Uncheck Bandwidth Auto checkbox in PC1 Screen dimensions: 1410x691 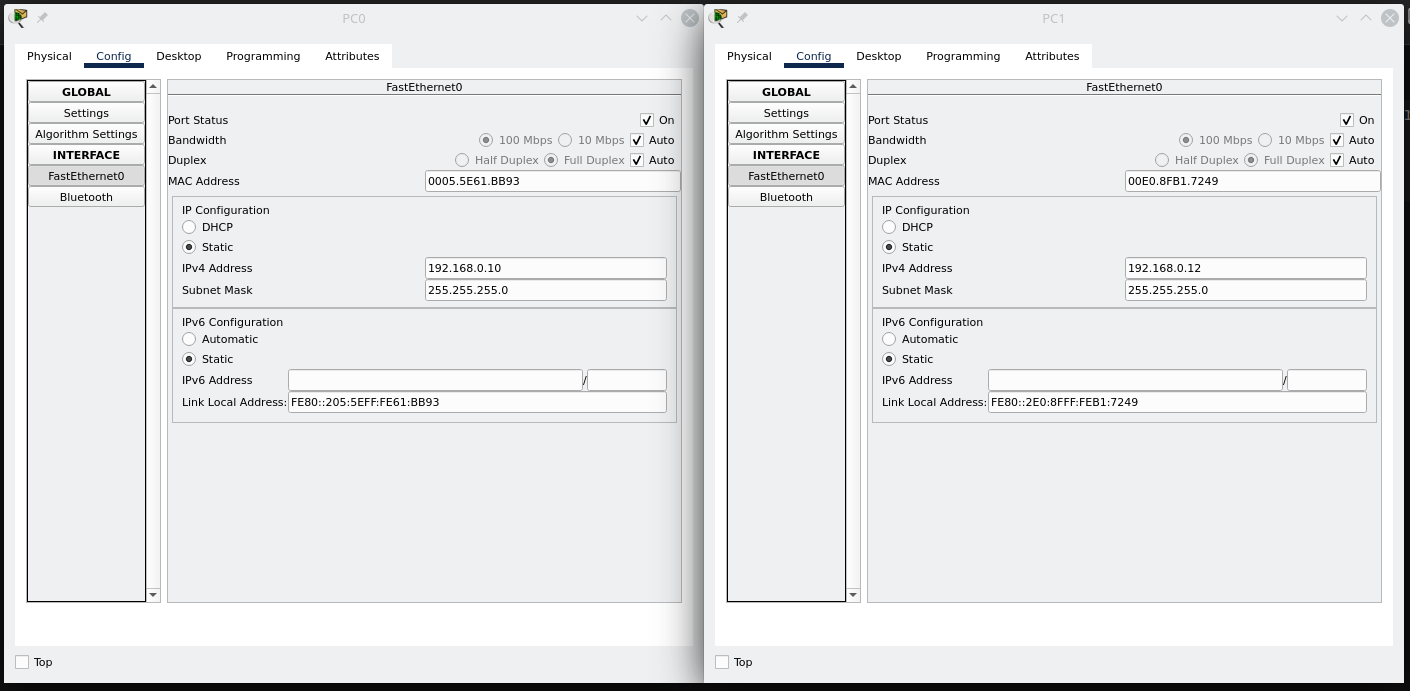pos(1337,140)
